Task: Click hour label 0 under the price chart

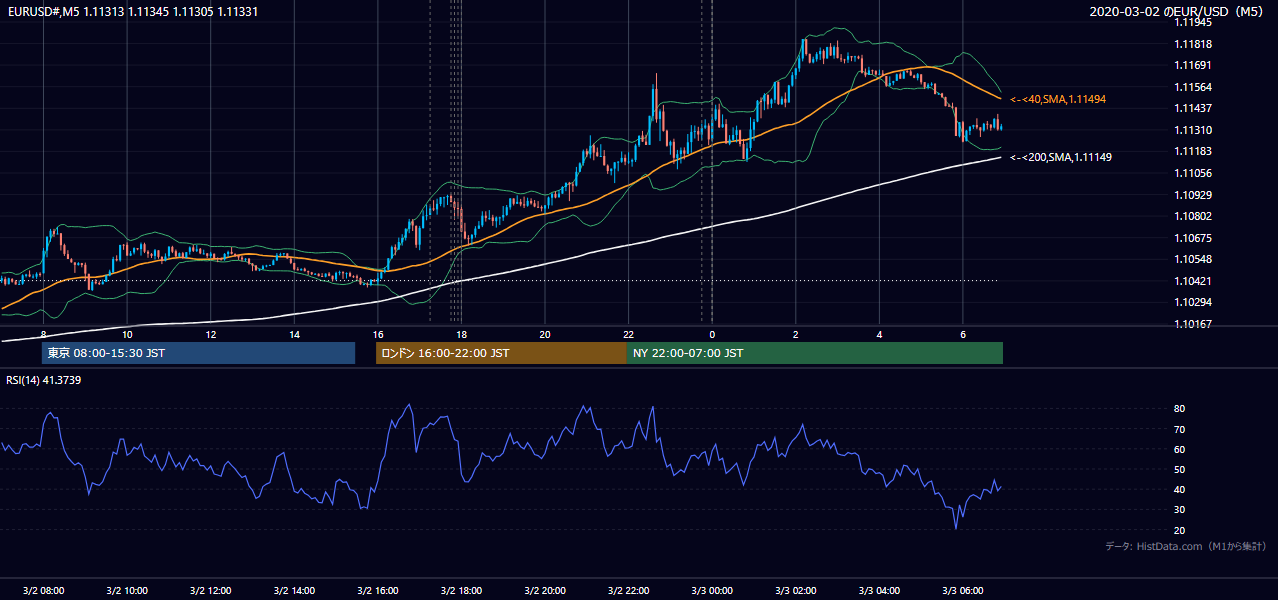Action: click(712, 334)
